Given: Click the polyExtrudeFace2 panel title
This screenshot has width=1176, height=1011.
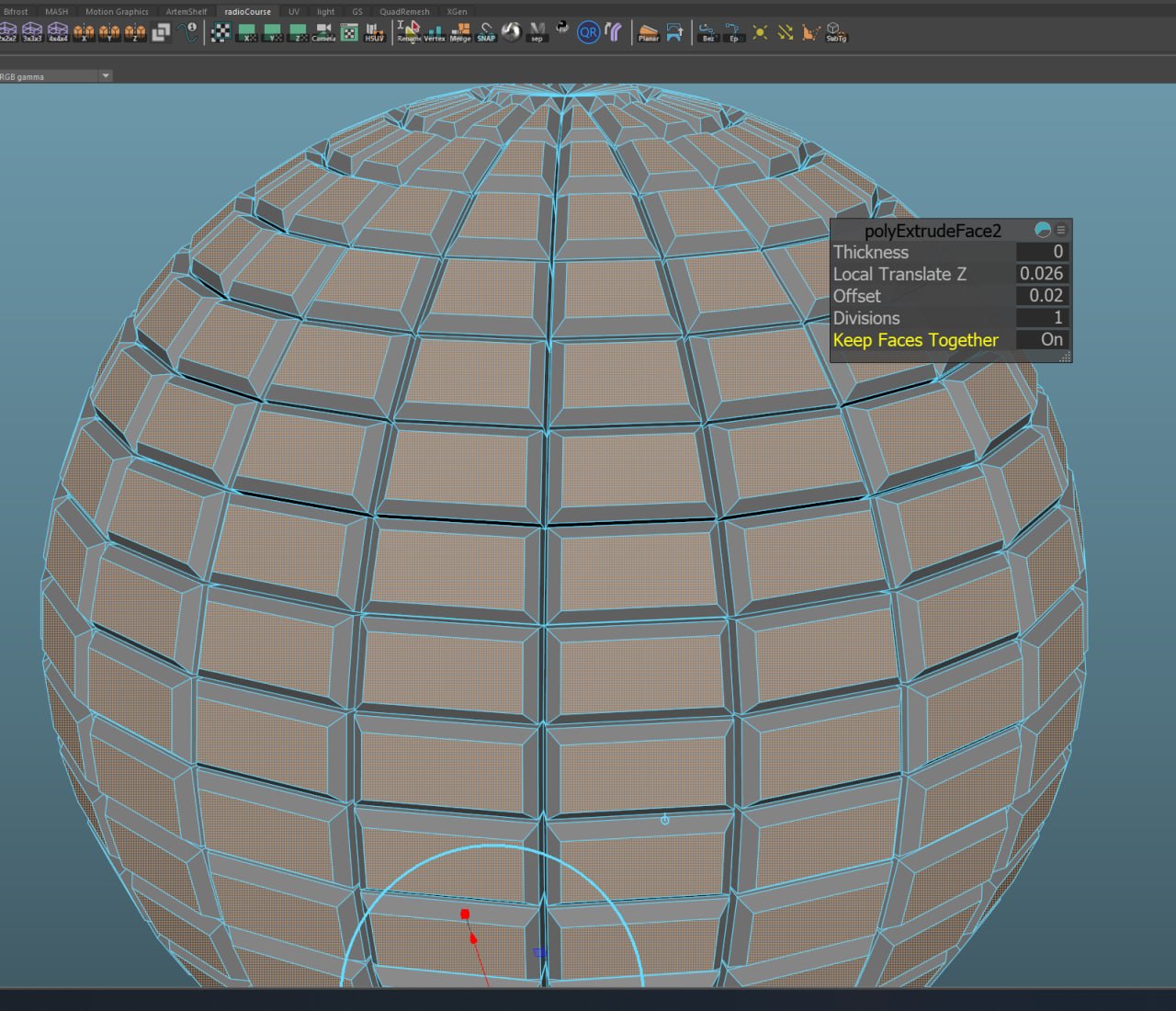Looking at the screenshot, I should (x=933, y=231).
